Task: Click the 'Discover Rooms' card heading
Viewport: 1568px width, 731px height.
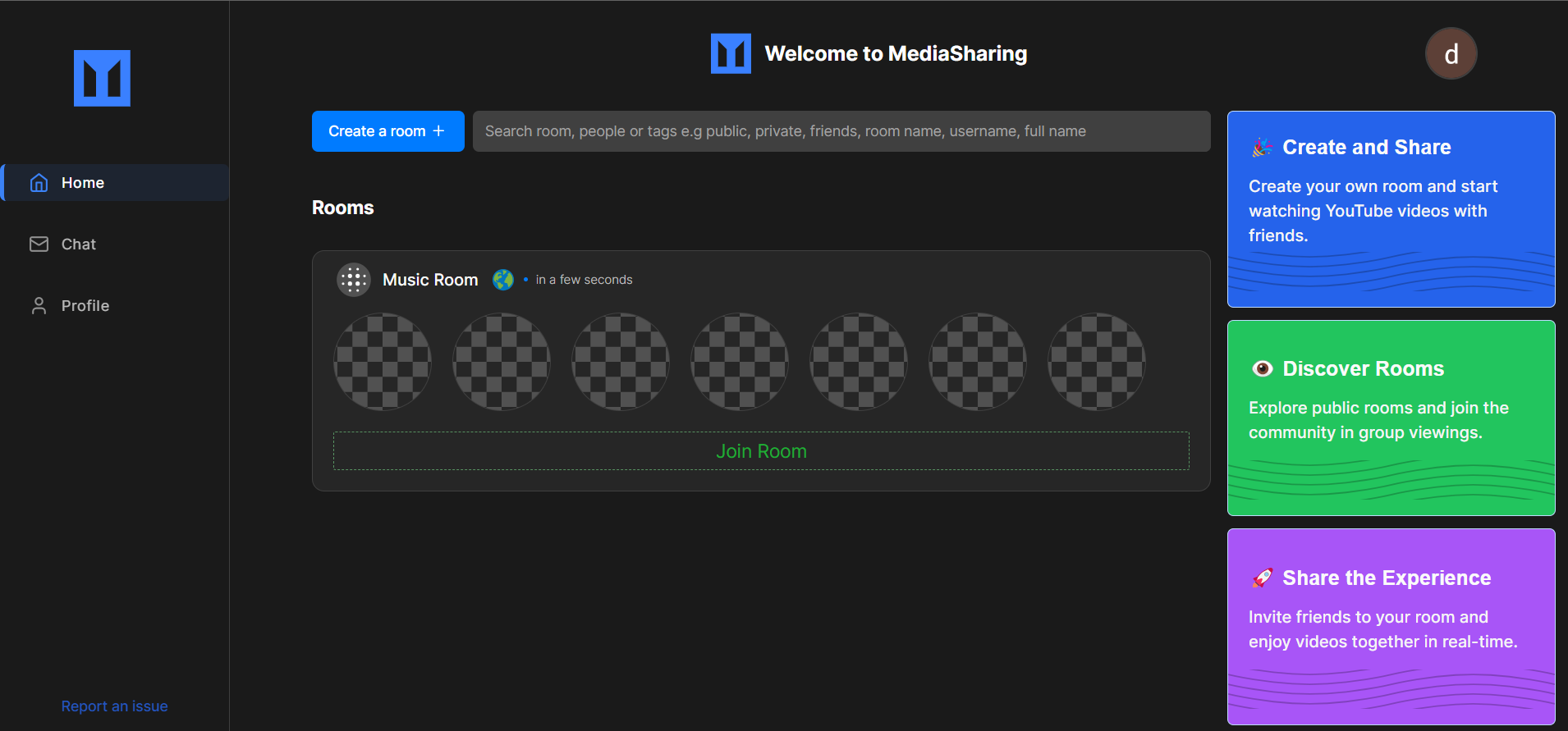Action: coord(1363,368)
